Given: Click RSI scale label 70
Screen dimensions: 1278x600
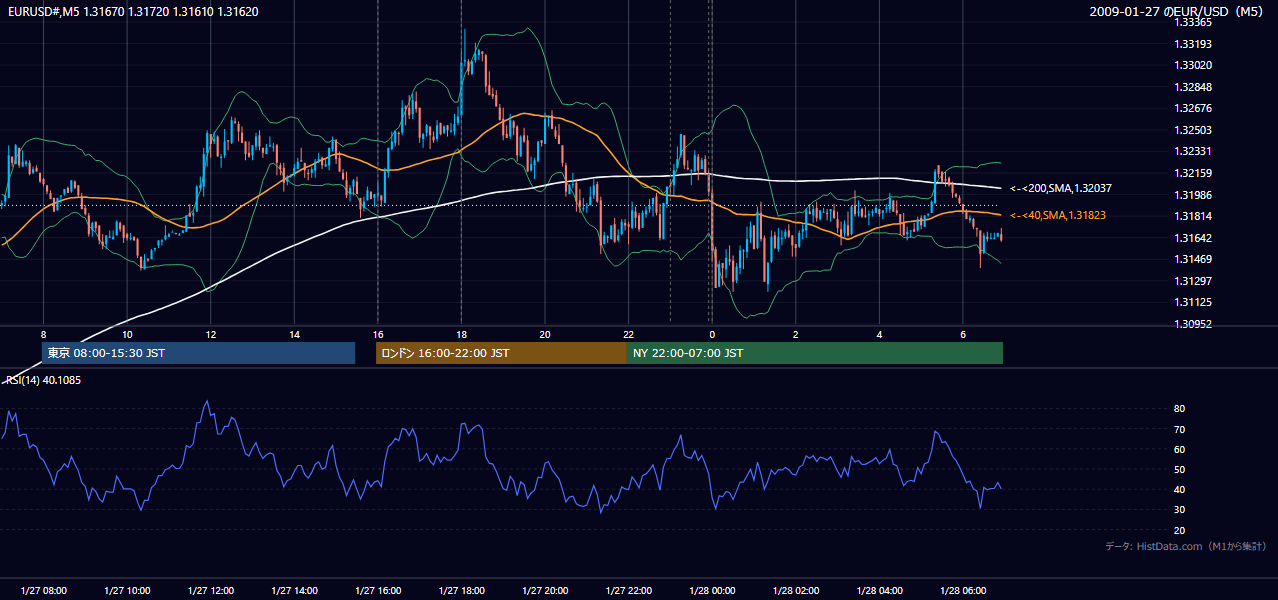Looking at the screenshot, I should click(1180, 429).
